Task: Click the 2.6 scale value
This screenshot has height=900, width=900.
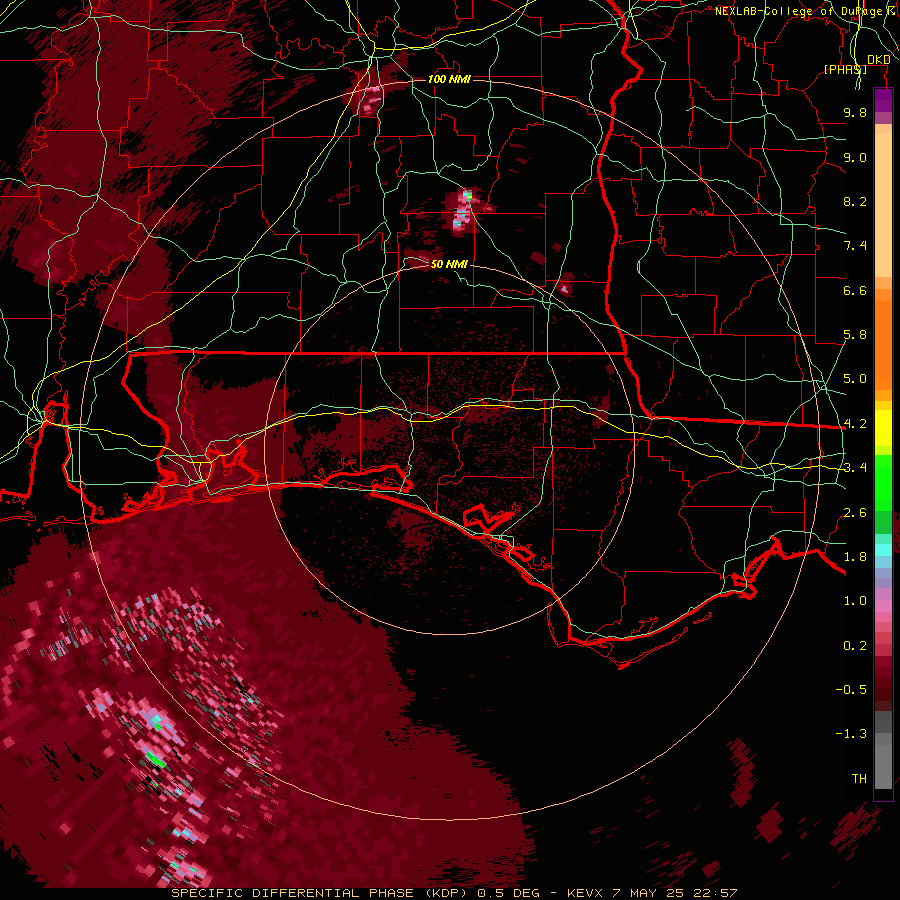Action: click(x=855, y=513)
